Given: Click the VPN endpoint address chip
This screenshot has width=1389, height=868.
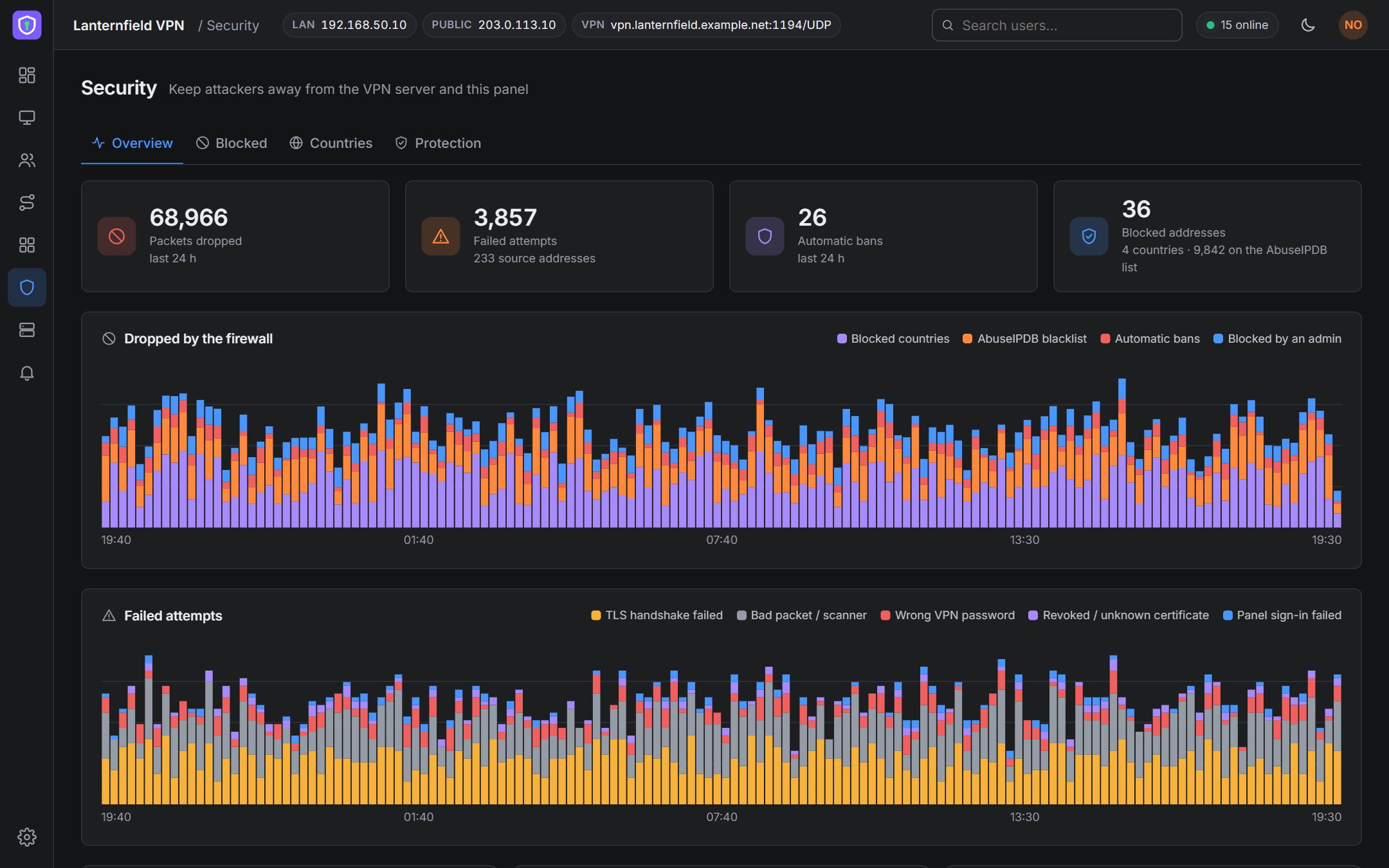Looking at the screenshot, I should click(x=706, y=25).
